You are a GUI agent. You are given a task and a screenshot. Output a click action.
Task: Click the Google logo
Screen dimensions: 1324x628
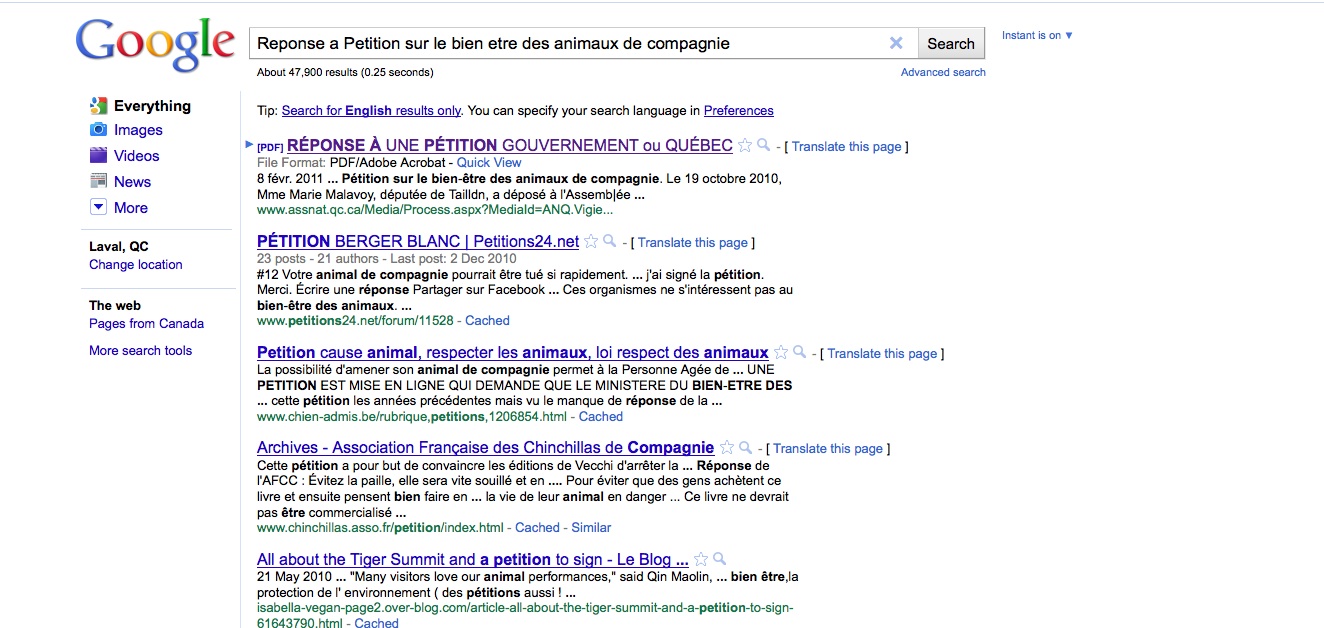pos(156,46)
